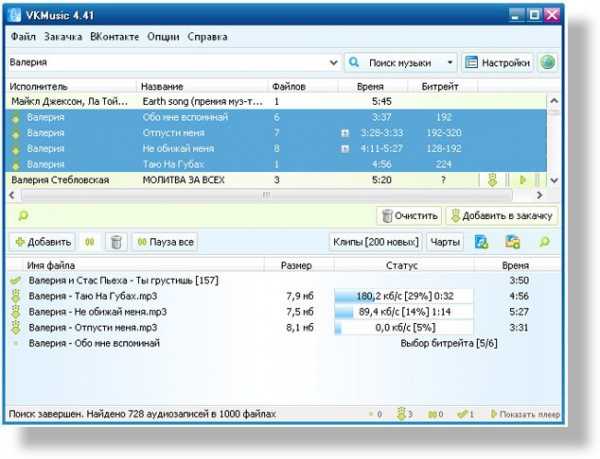Select the Отпусти меня result row
The height and width of the screenshot is (459, 600).
pos(276,133)
